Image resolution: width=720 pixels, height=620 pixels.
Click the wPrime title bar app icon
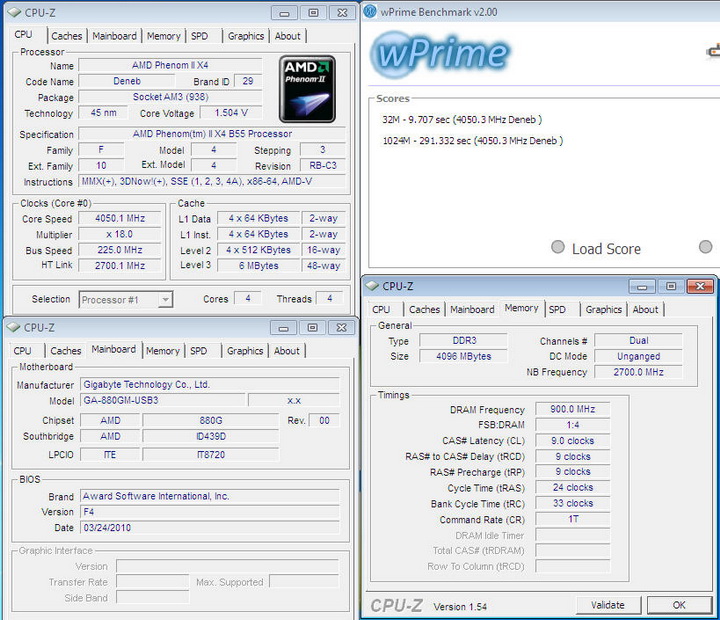pyautogui.click(x=370, y=11)
